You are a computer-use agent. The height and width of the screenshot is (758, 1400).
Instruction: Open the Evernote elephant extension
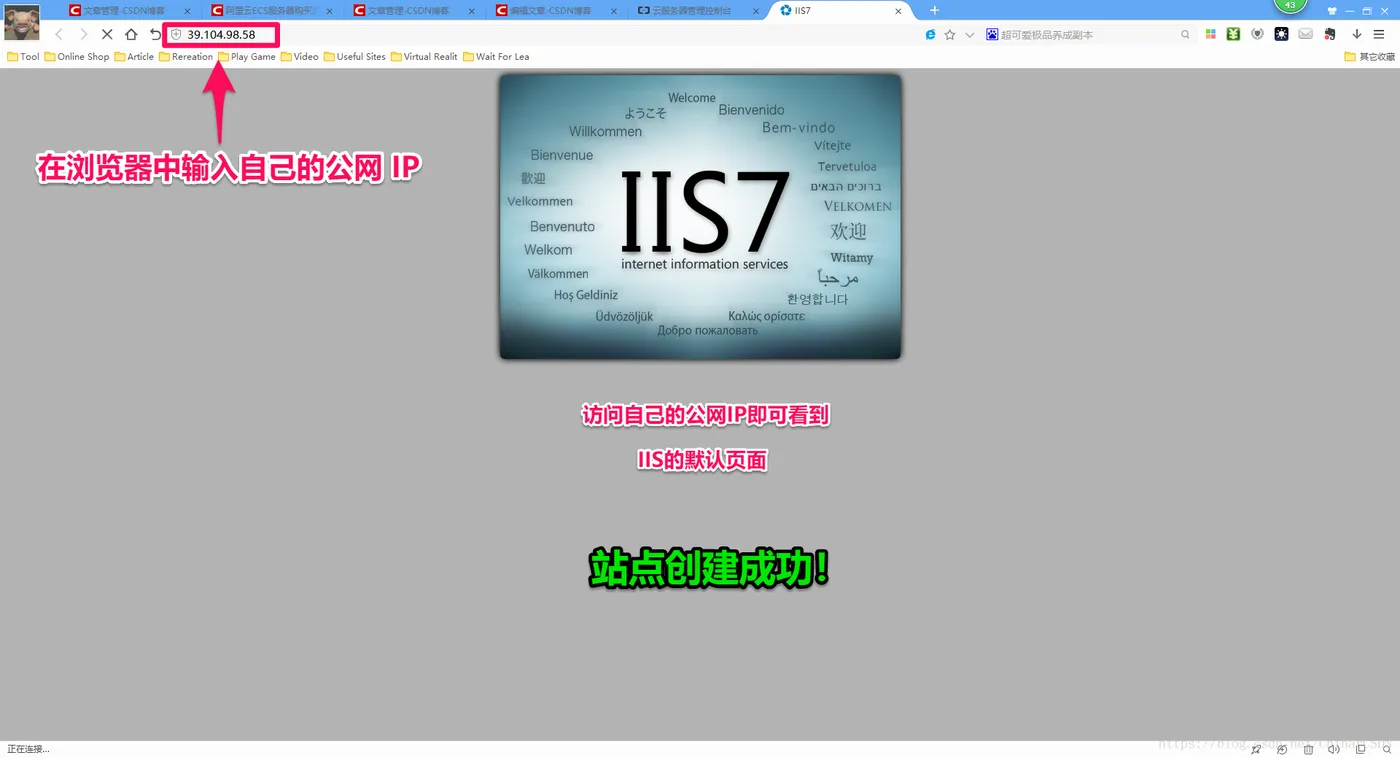tap(1329, 34)
